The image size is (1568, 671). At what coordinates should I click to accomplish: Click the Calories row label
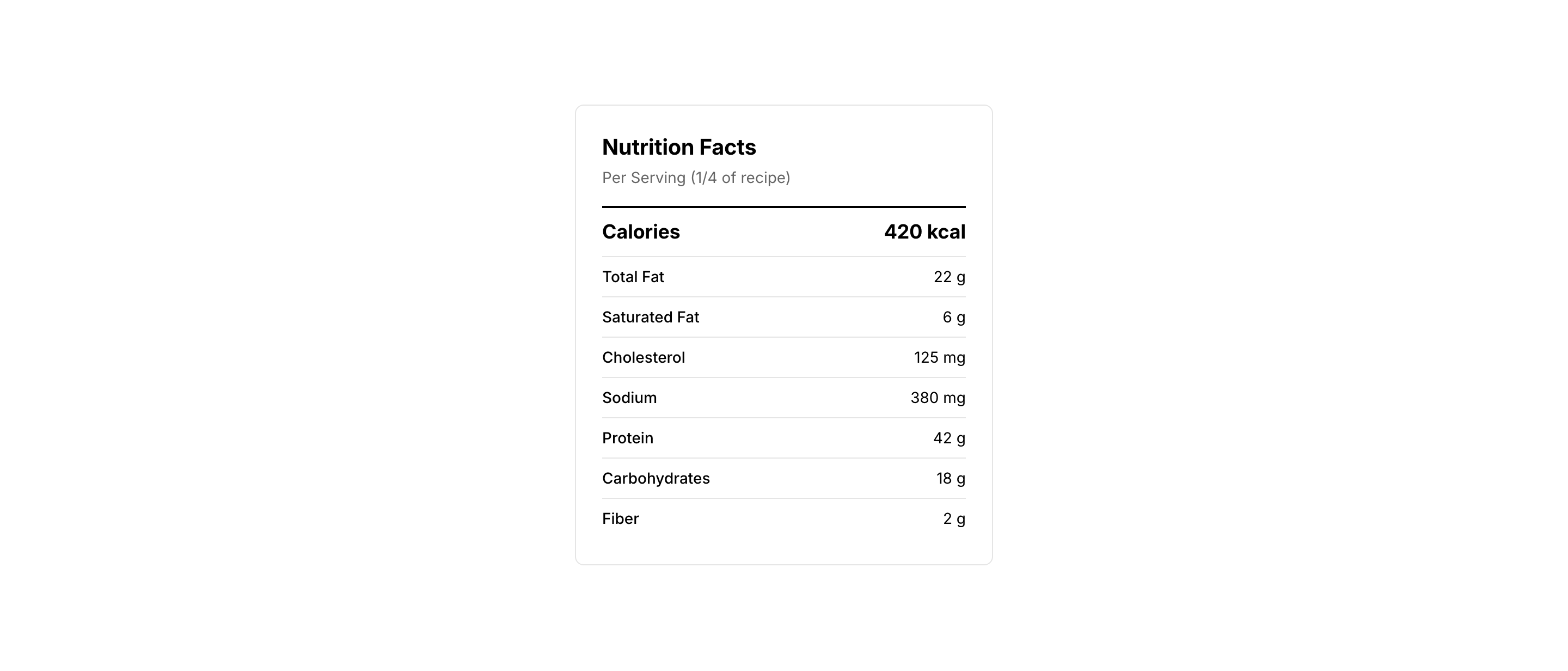click(640, 232)
